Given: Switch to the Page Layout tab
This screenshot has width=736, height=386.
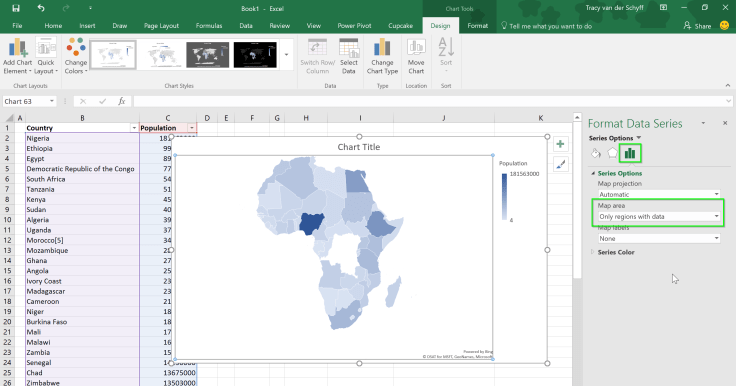Looking at the screenshot, I should pyautogui.click(x=161, y=25).
